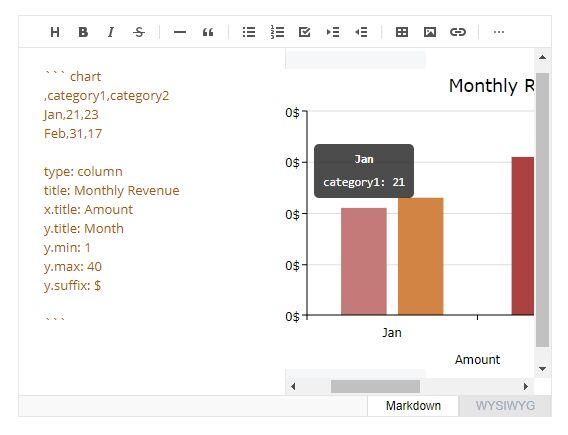Click the 'title: Monthly Revenue' line

pos(112,191)
